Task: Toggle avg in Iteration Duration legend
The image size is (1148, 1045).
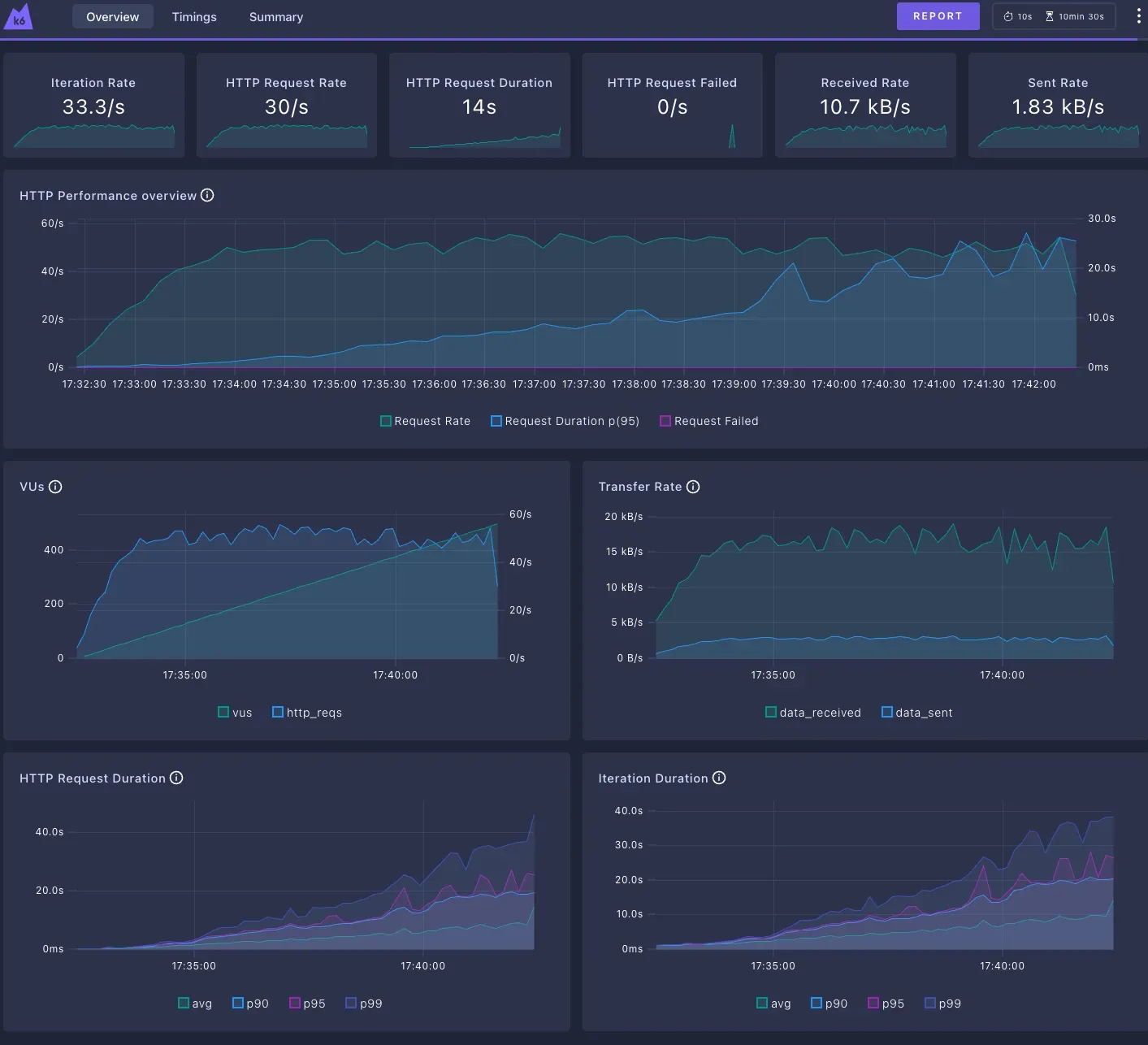Action: [773, 1004]
